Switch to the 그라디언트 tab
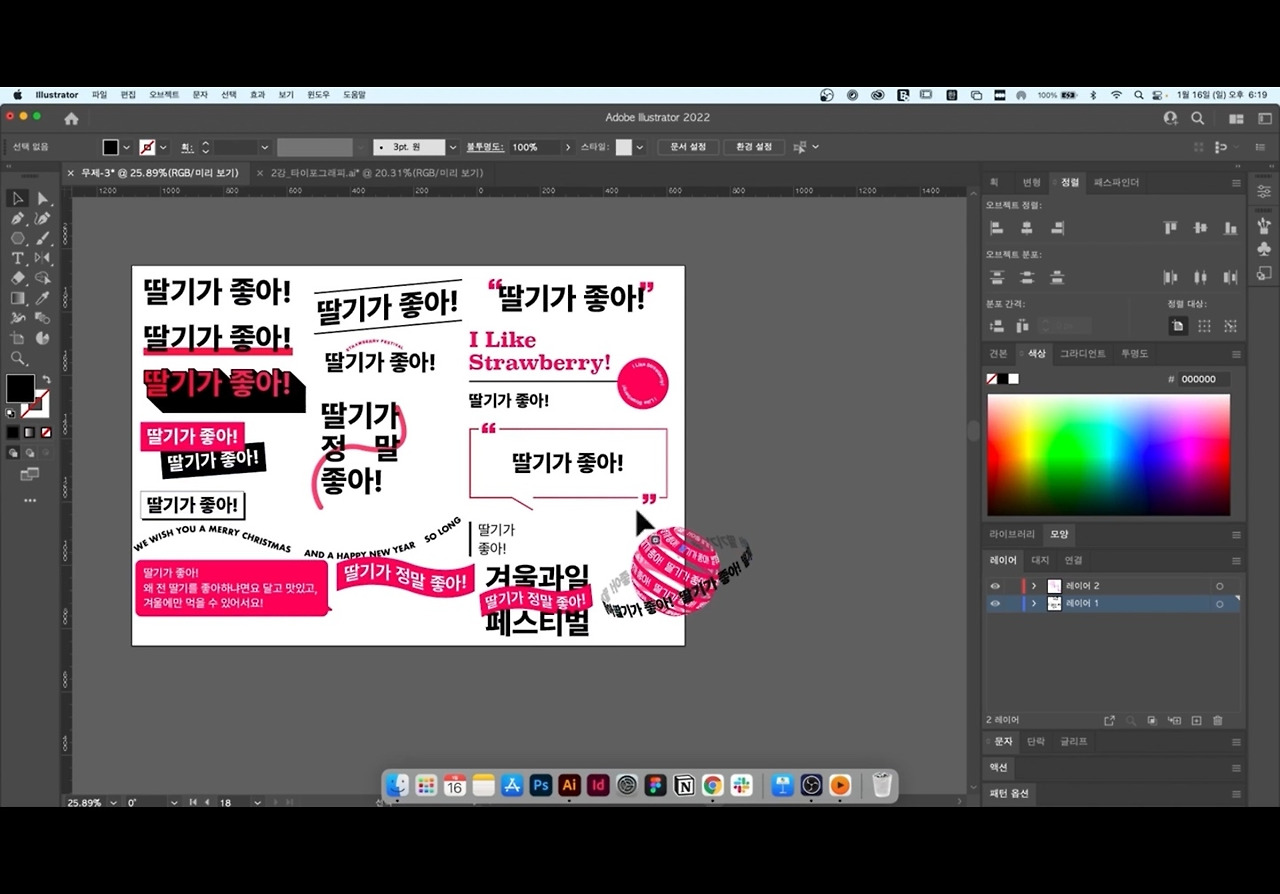This screenshot has height=894, width=1280. 1083,354
